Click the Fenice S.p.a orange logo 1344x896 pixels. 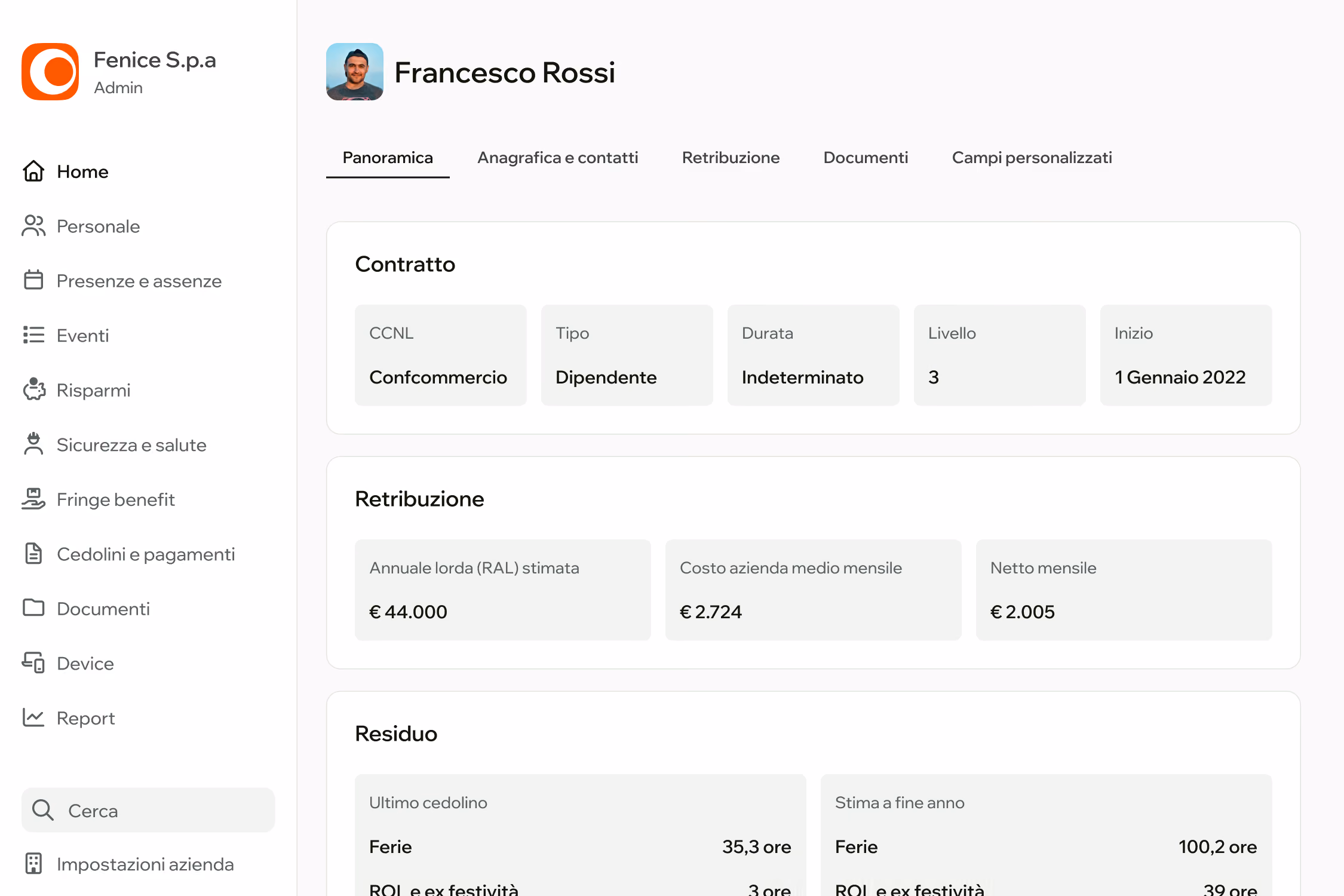(x=50, y=72)
